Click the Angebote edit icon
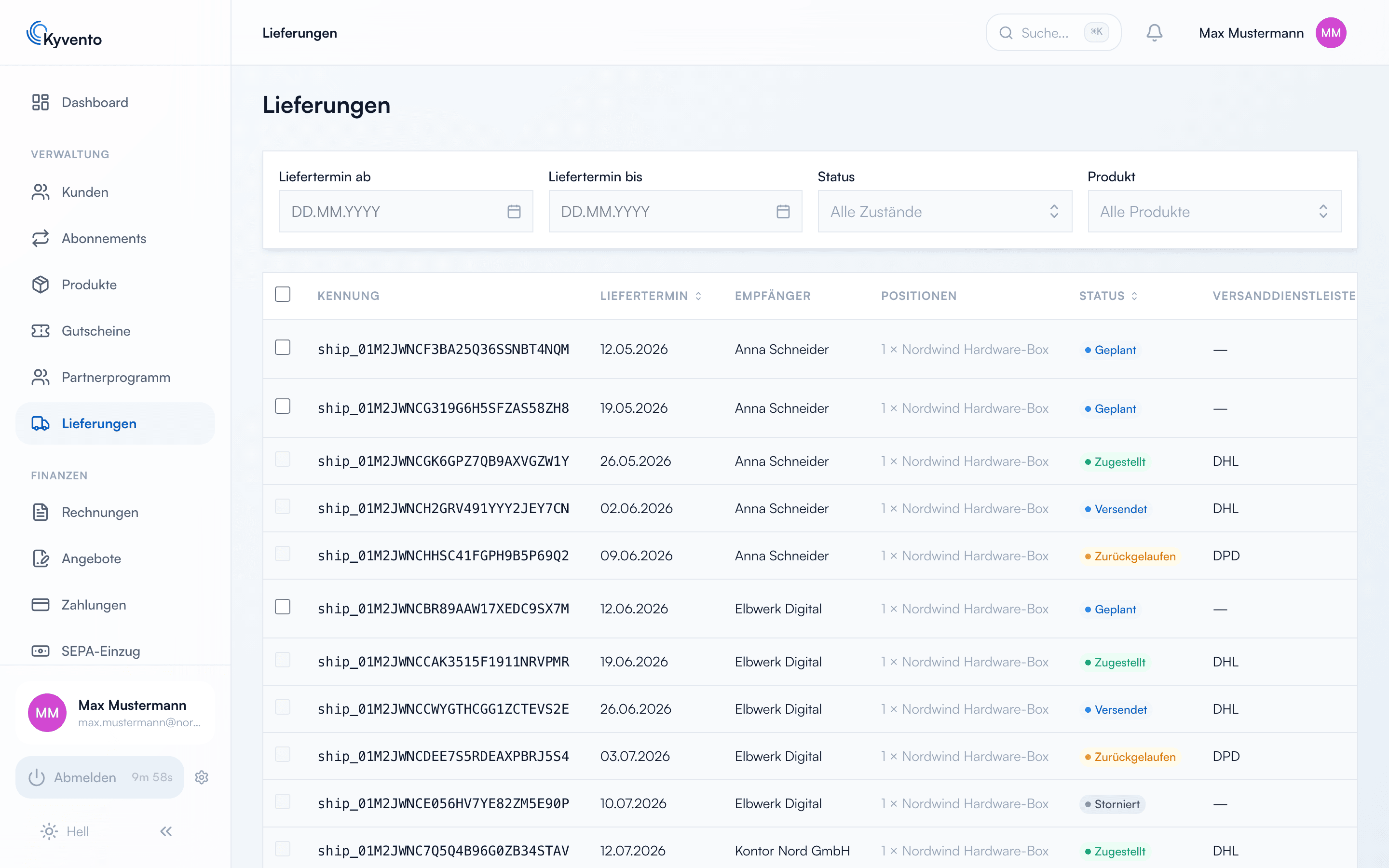Screen dimensions: 1389x868 pyautogui.click(x=40, y=558)
